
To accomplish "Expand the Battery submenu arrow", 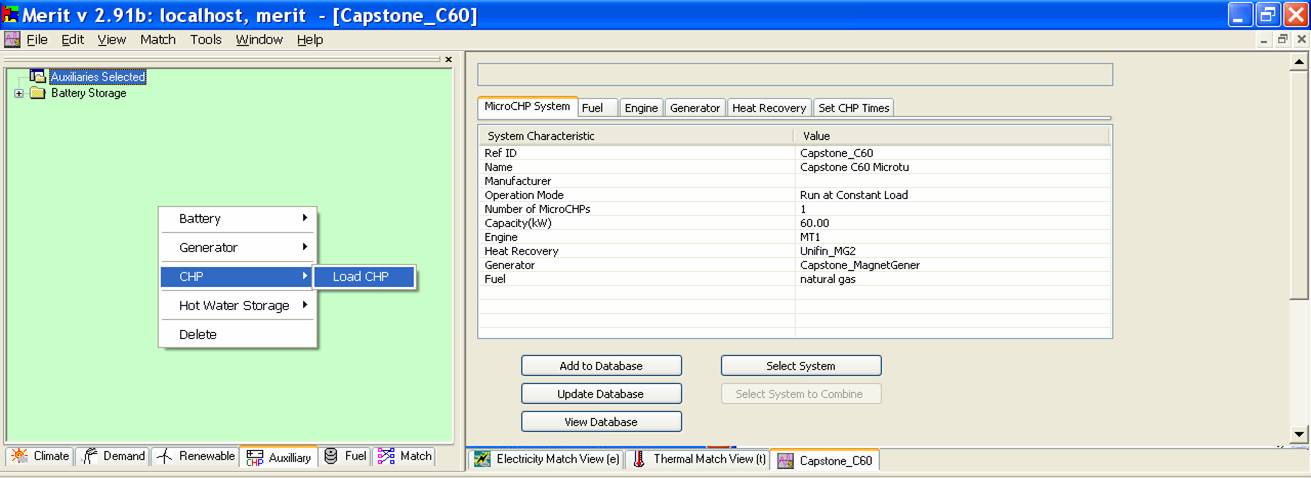I will click(304, 218).
